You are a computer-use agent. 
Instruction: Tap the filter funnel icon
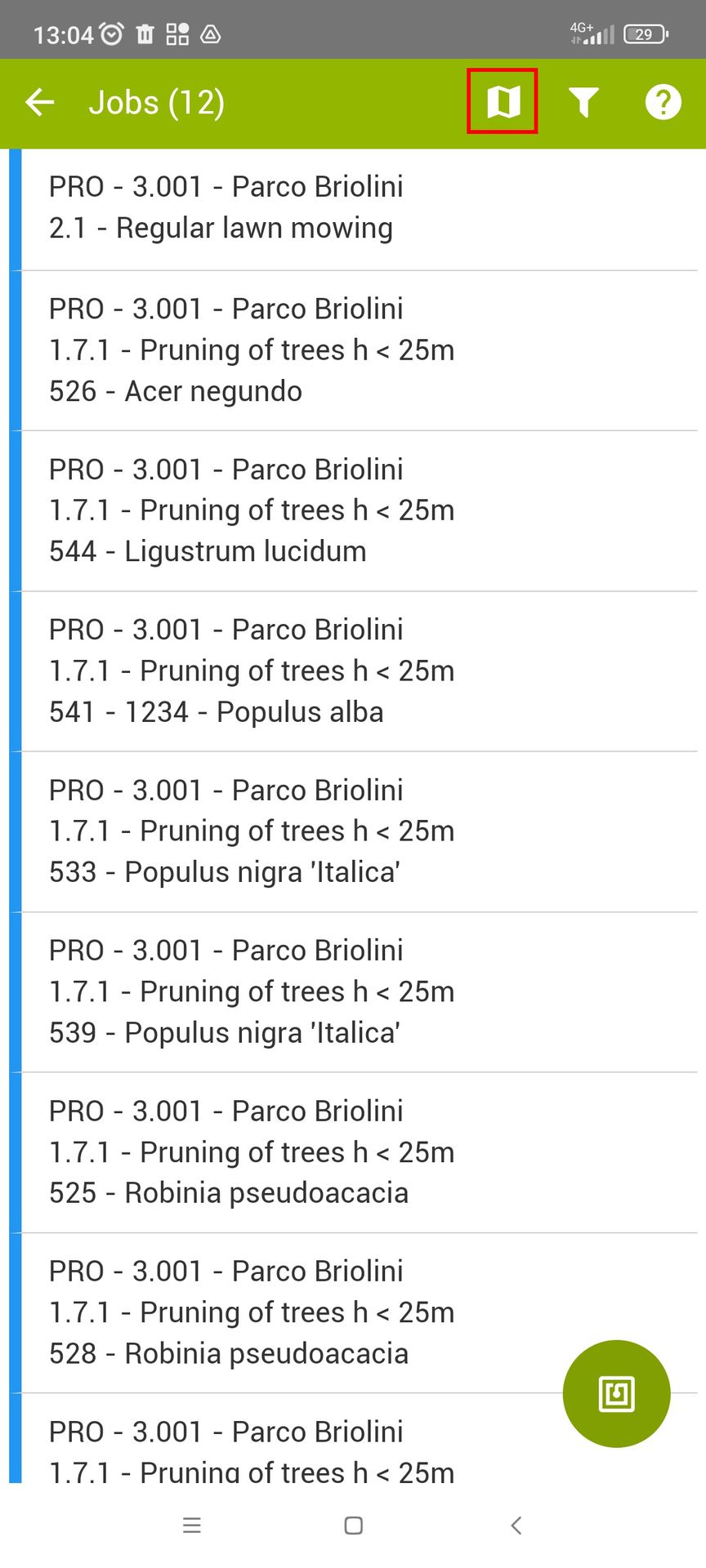coord(583,102)
